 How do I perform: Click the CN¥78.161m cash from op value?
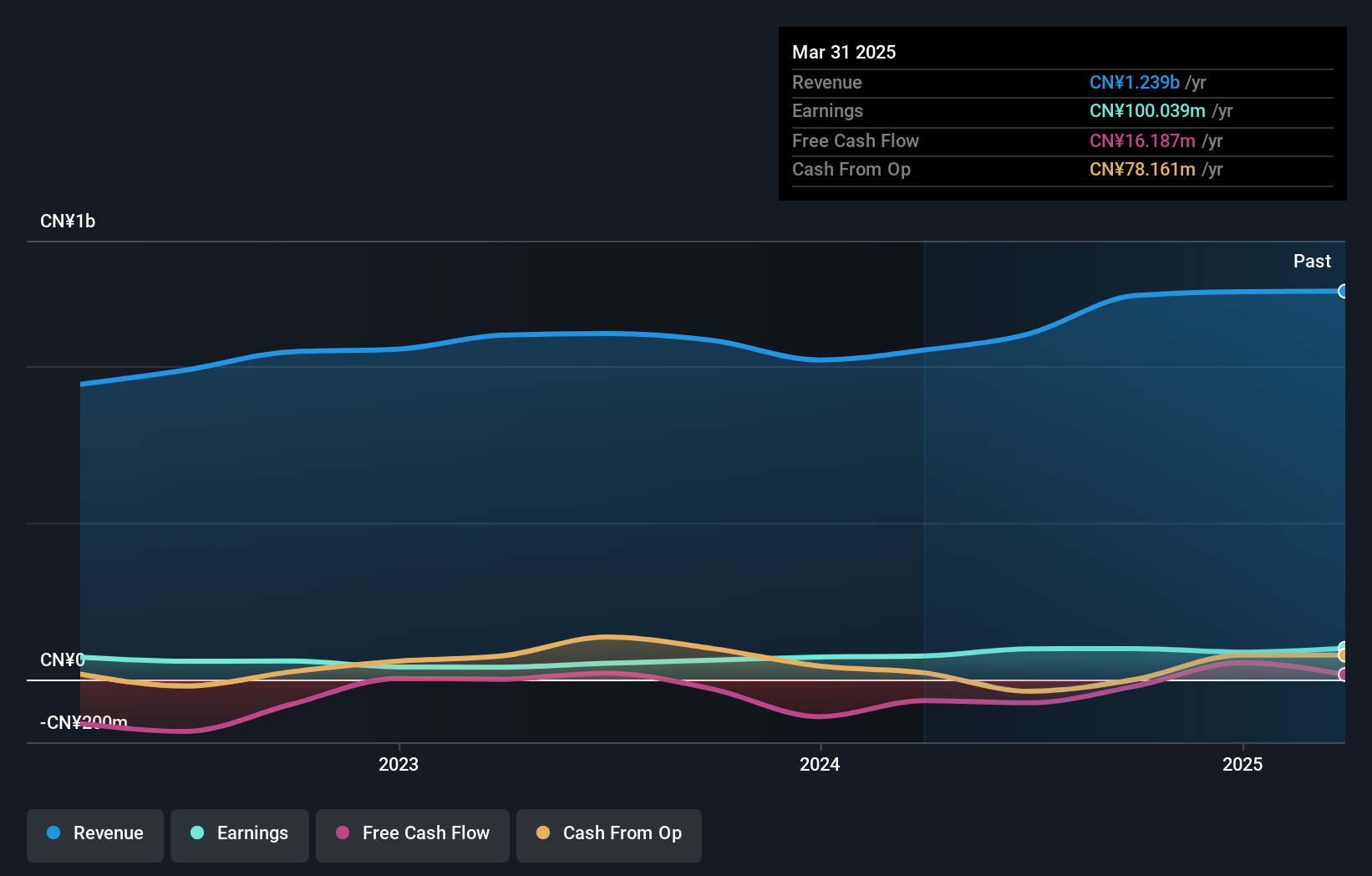[x=1142, y=169]
